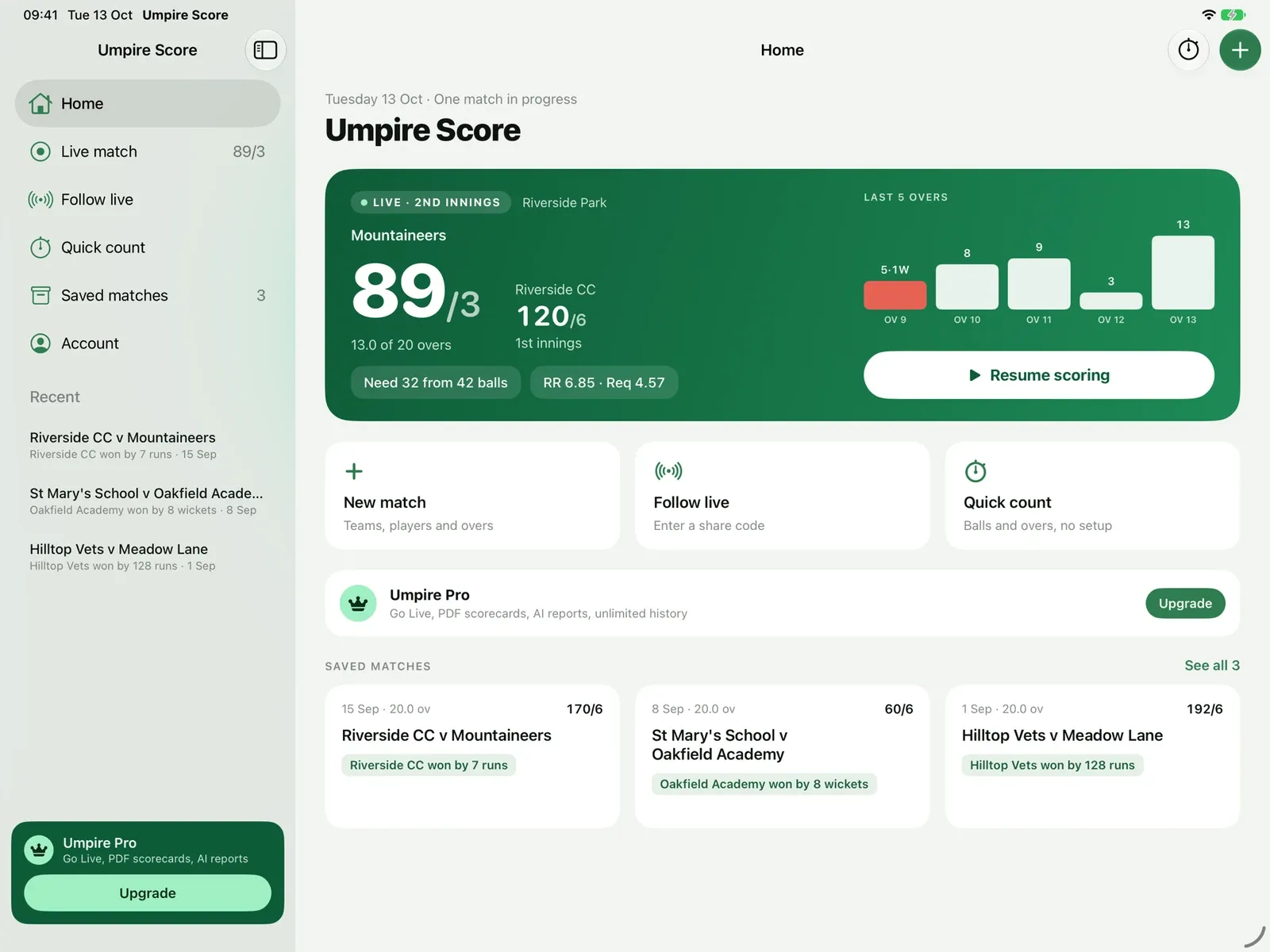Screen dimensions: 1270x952
Task: Open Account in the sidebar
Action: (148, 344)
